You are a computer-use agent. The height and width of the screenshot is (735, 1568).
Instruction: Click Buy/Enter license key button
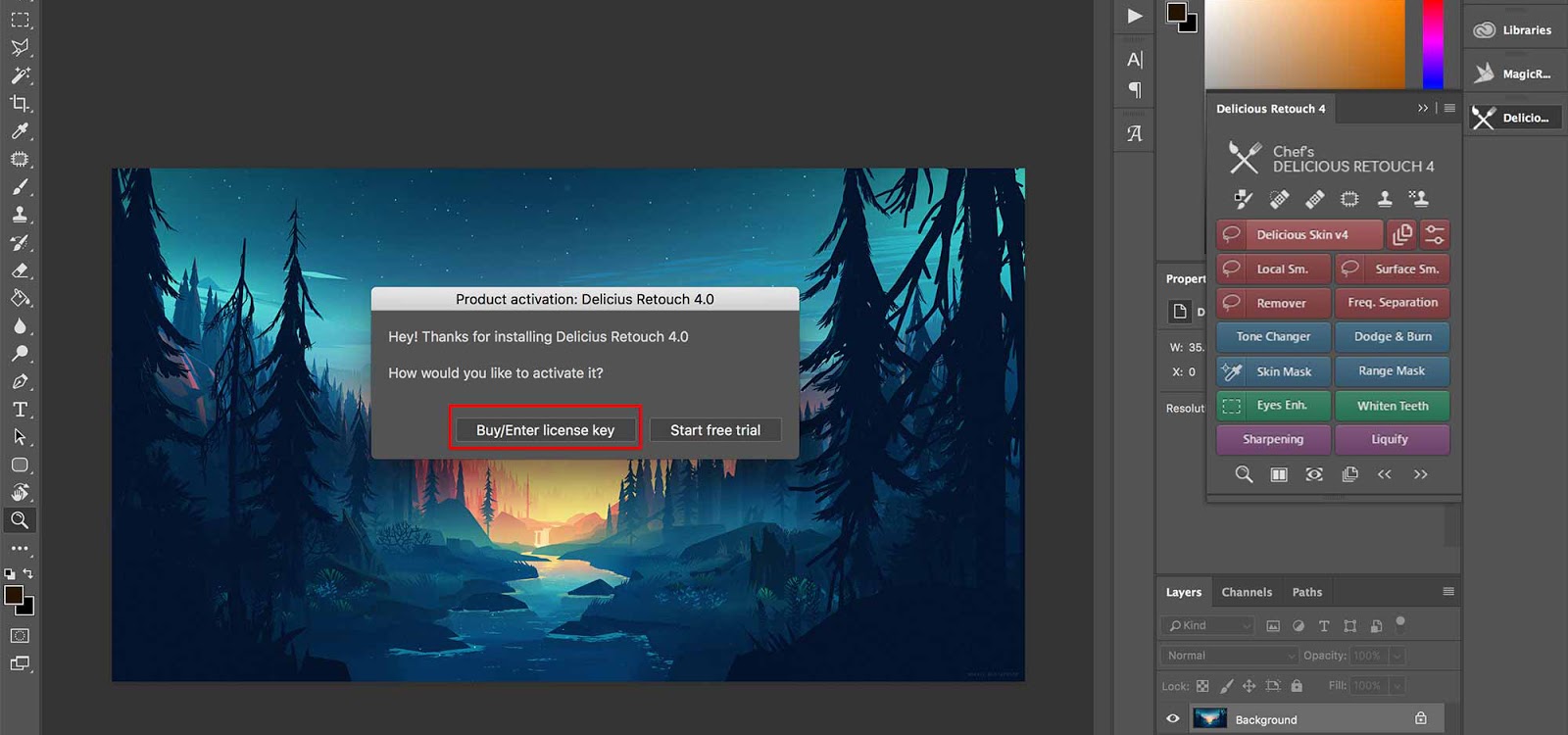546,430
